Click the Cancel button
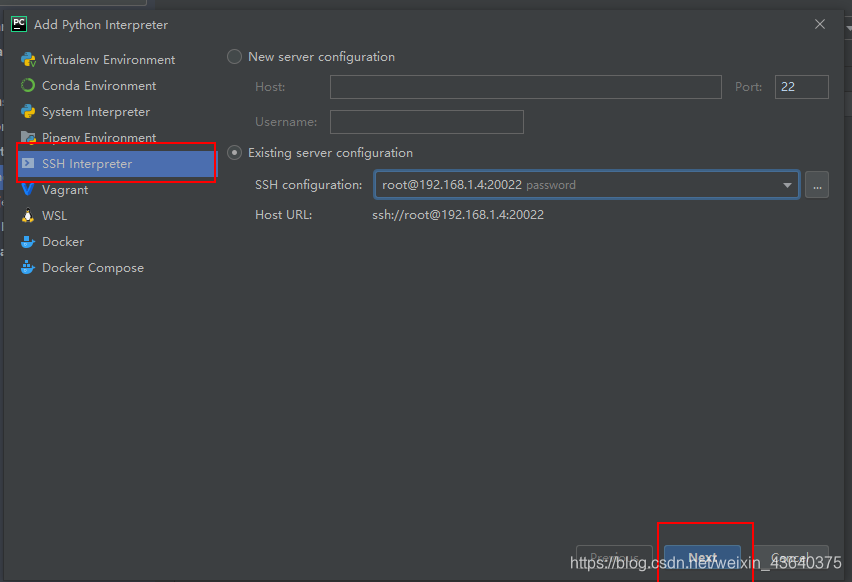 [x=791, y=558]
